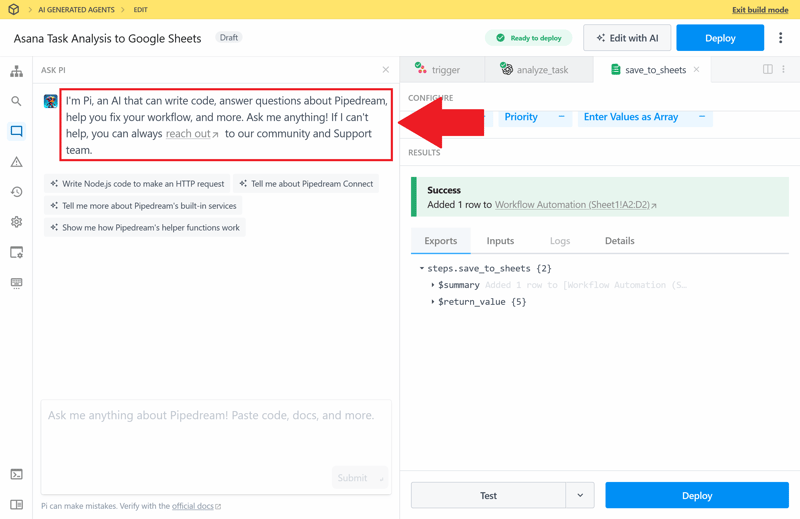
Task: Choose 'Tell me more about Pipedream's built-in services'
Action: [x=143, y=206]
